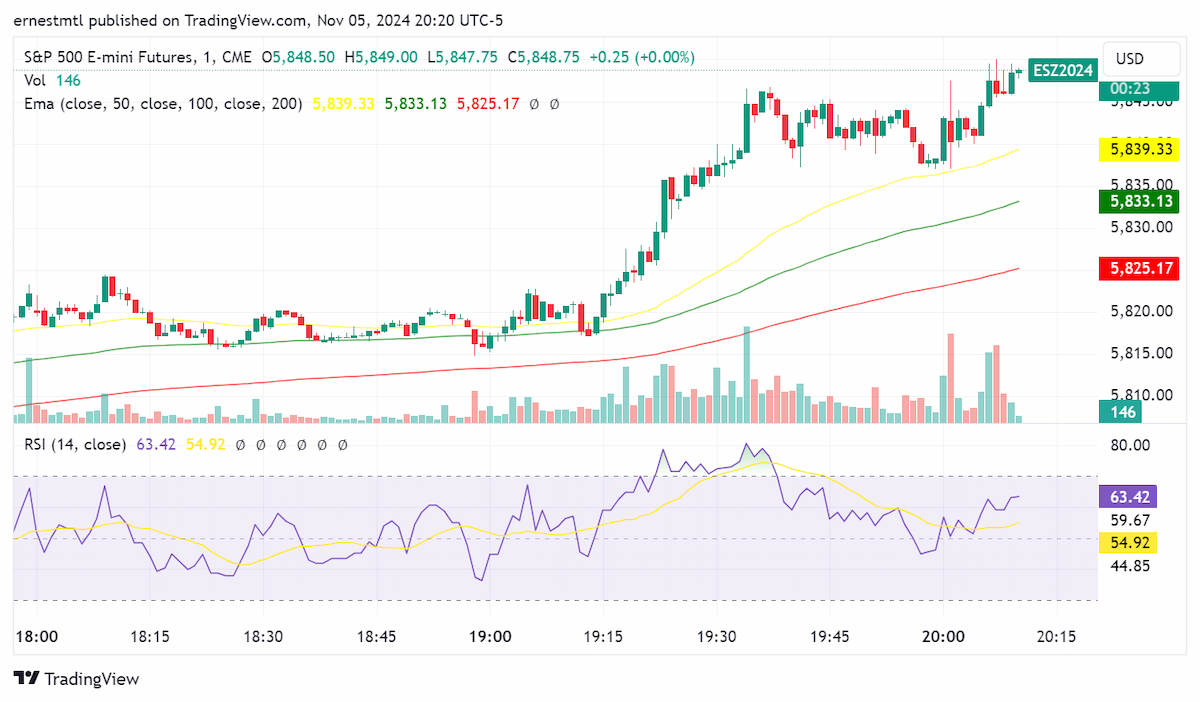Click the 5,830.00 price-axis label

pyautogui.click(x=1141, y=227)
